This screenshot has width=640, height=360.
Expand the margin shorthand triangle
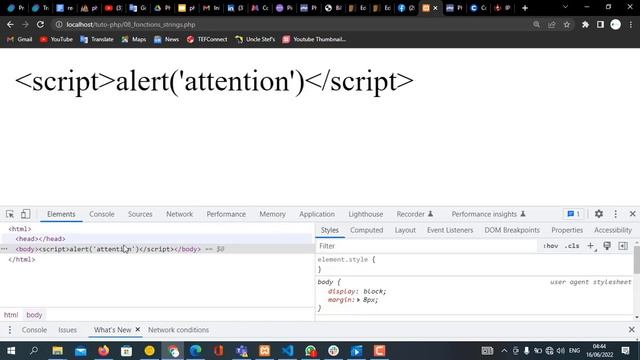358,300
